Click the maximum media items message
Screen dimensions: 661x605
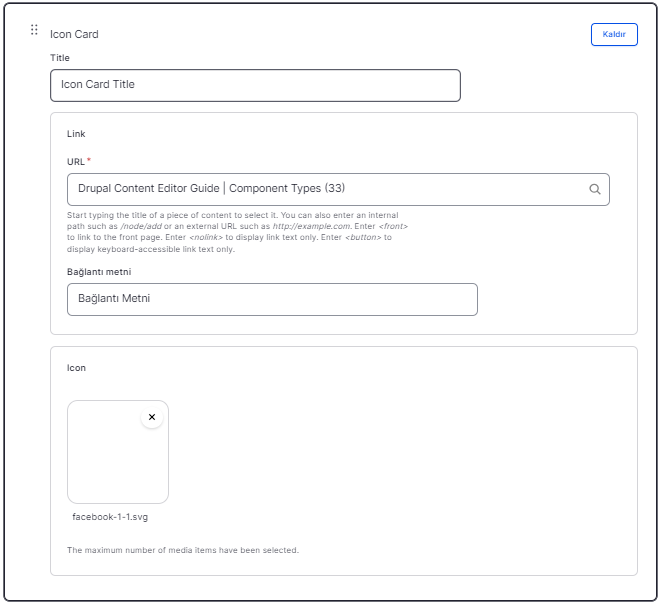tap(183, 550)
